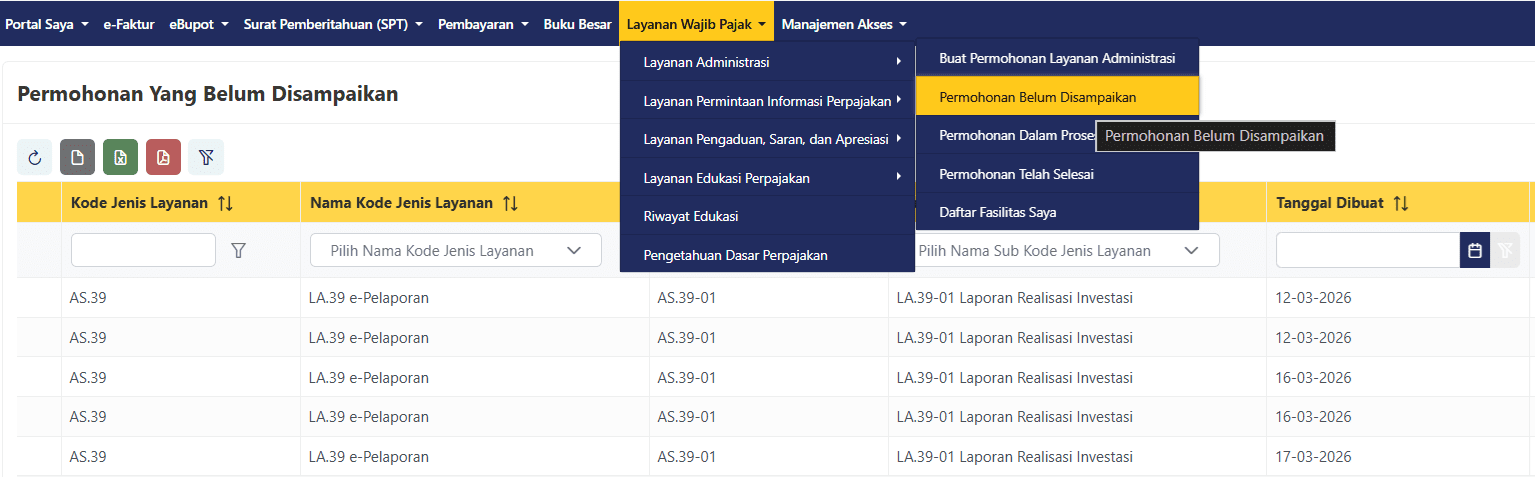Click LA.39-01 Laporan Realisasi Investasi in the 17-03-2026 row
The height and width of the screenshot is (477, 1535).
(x=1015, y=456)
